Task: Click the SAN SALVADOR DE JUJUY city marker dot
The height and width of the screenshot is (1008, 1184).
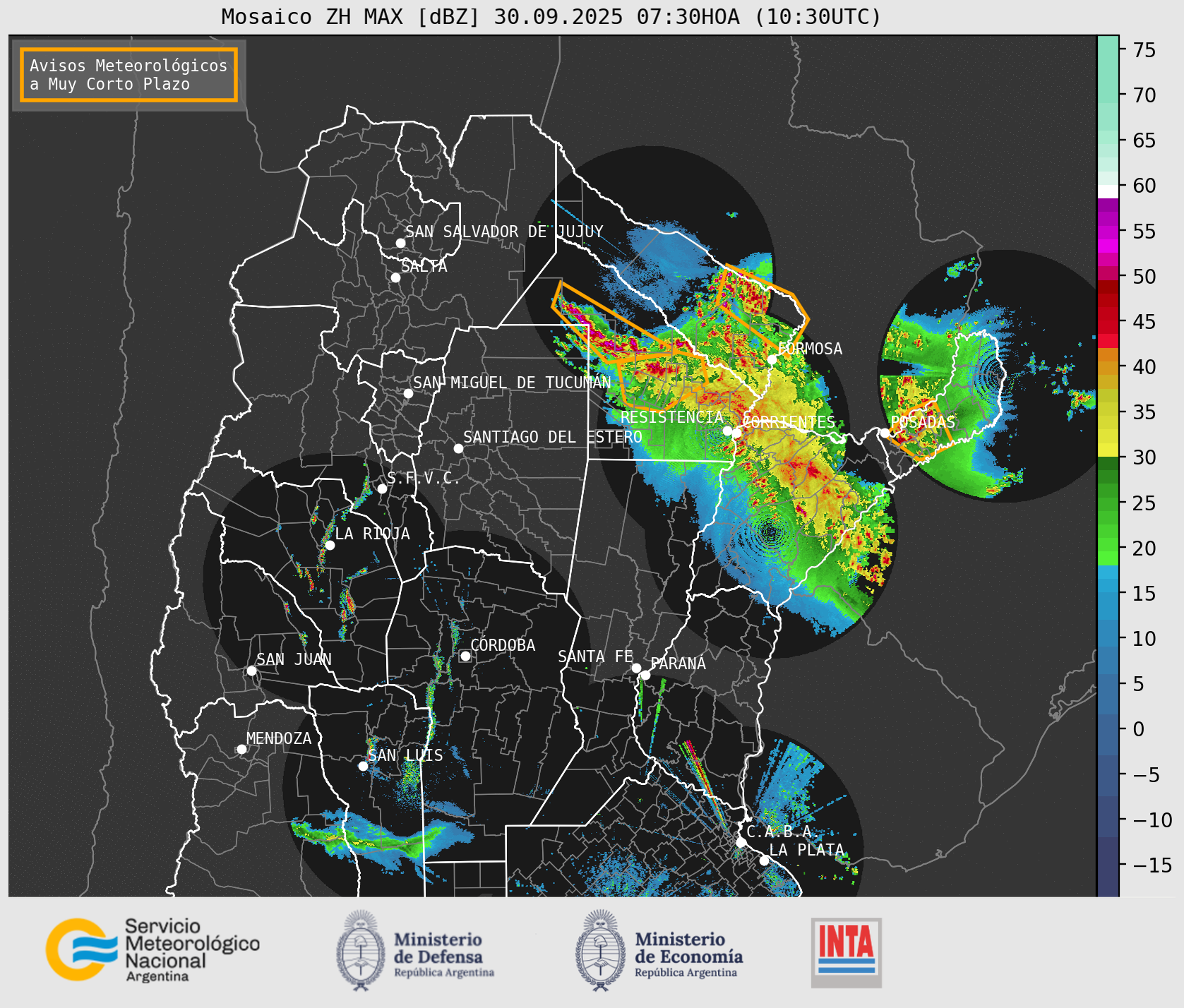Action: (x=400, y=243)
